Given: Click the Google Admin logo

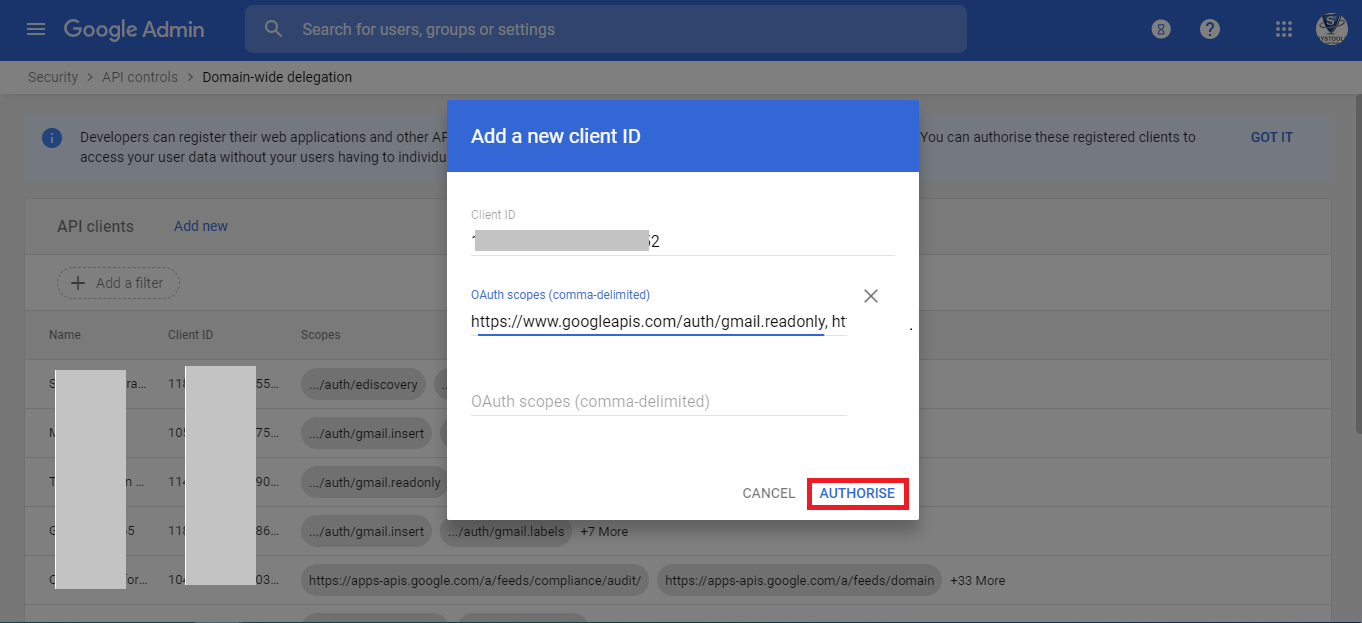Looking at the screenshot, I should [134, 29].
